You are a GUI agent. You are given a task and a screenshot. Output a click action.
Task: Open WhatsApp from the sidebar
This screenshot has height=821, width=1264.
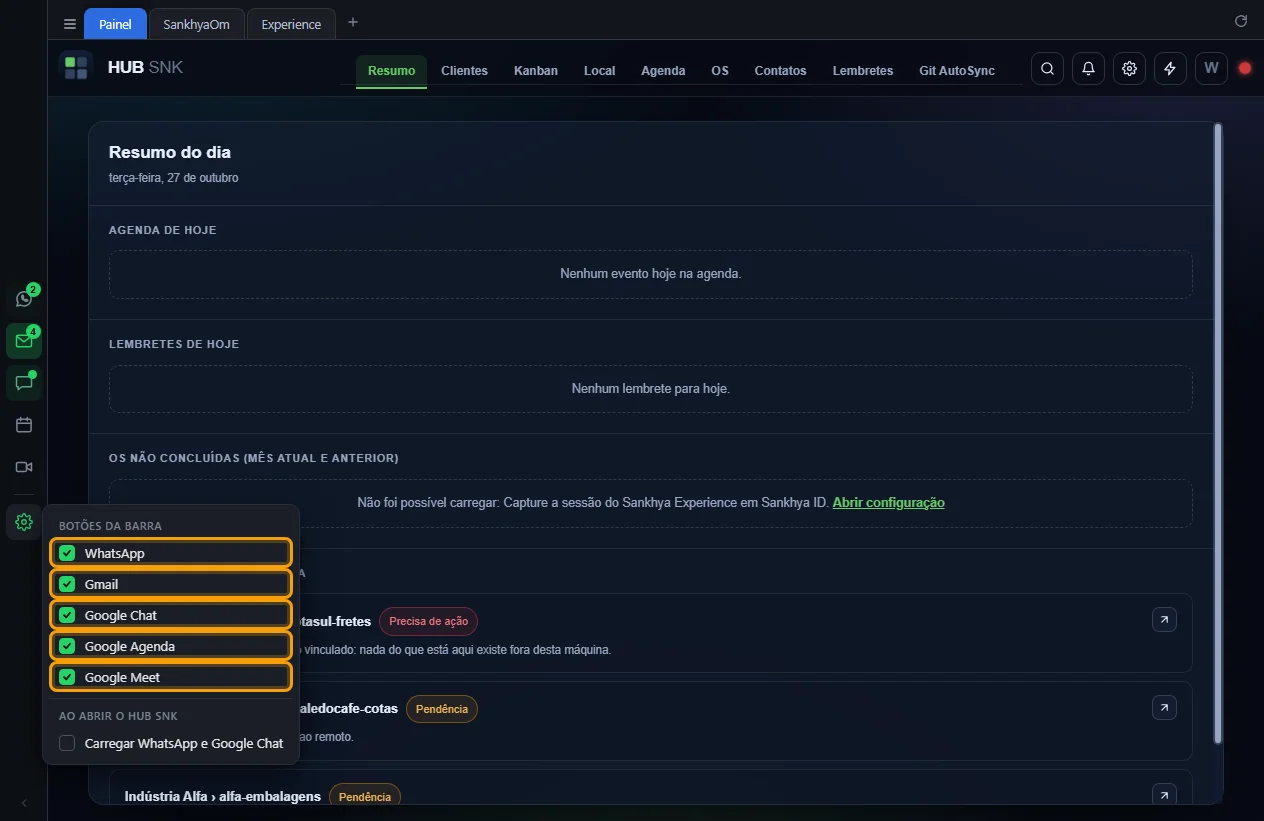(x=24, y=298)
